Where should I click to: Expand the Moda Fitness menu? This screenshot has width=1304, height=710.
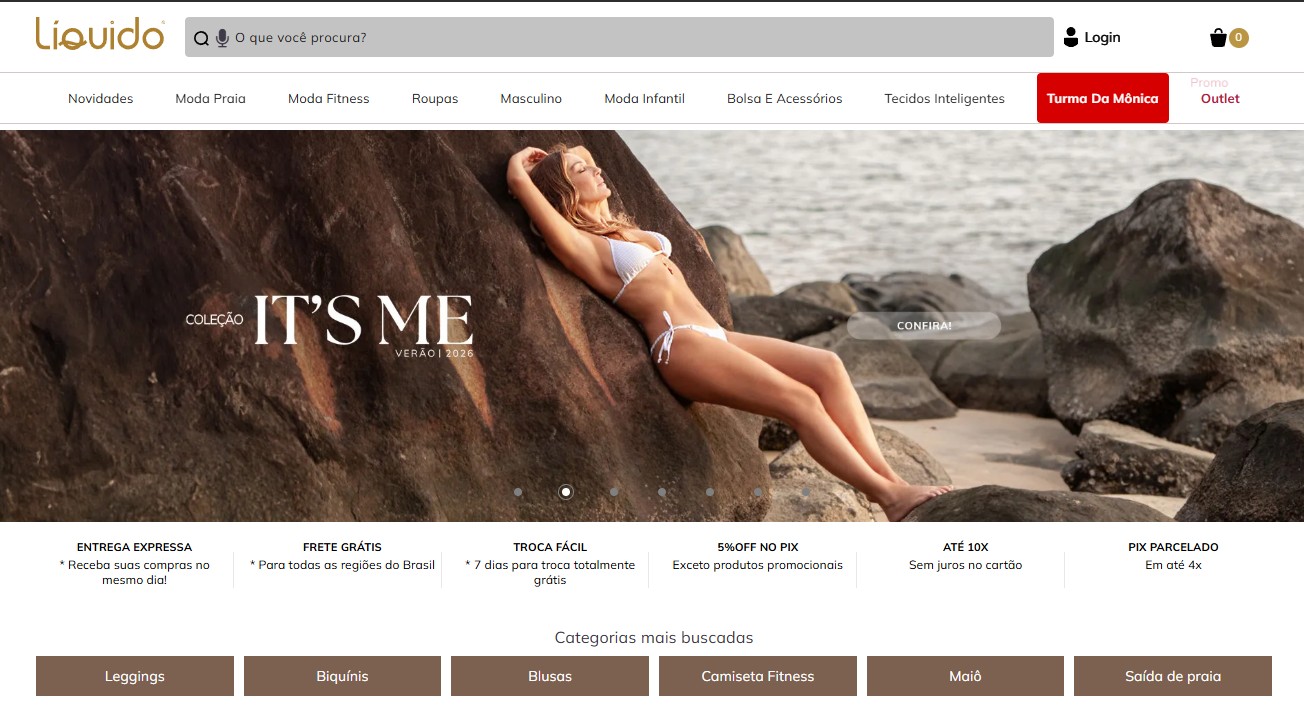[328, 99]
